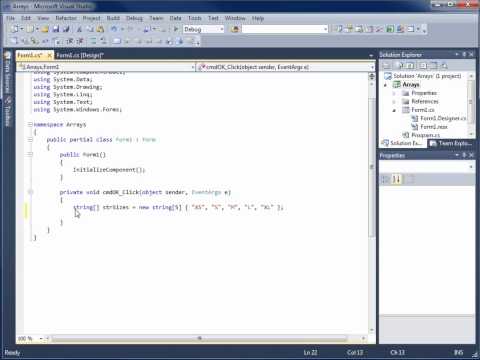The image size is (480, 360).
Task: Click the Cut scissors icon
Action: click(x=80, y=29)
